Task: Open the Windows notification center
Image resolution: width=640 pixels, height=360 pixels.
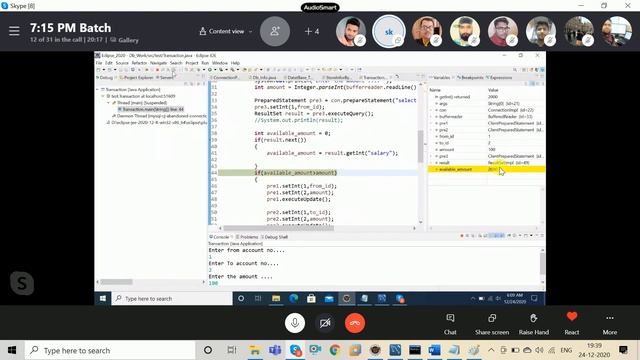Action: click(623, 350)
